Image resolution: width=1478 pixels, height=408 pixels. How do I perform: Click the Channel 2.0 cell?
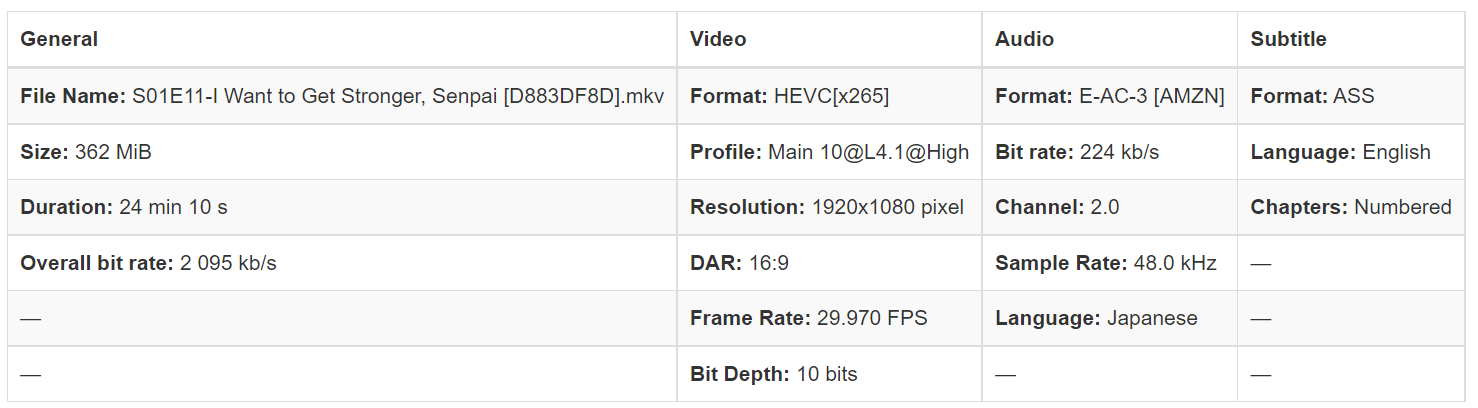tap(1057, 208)
